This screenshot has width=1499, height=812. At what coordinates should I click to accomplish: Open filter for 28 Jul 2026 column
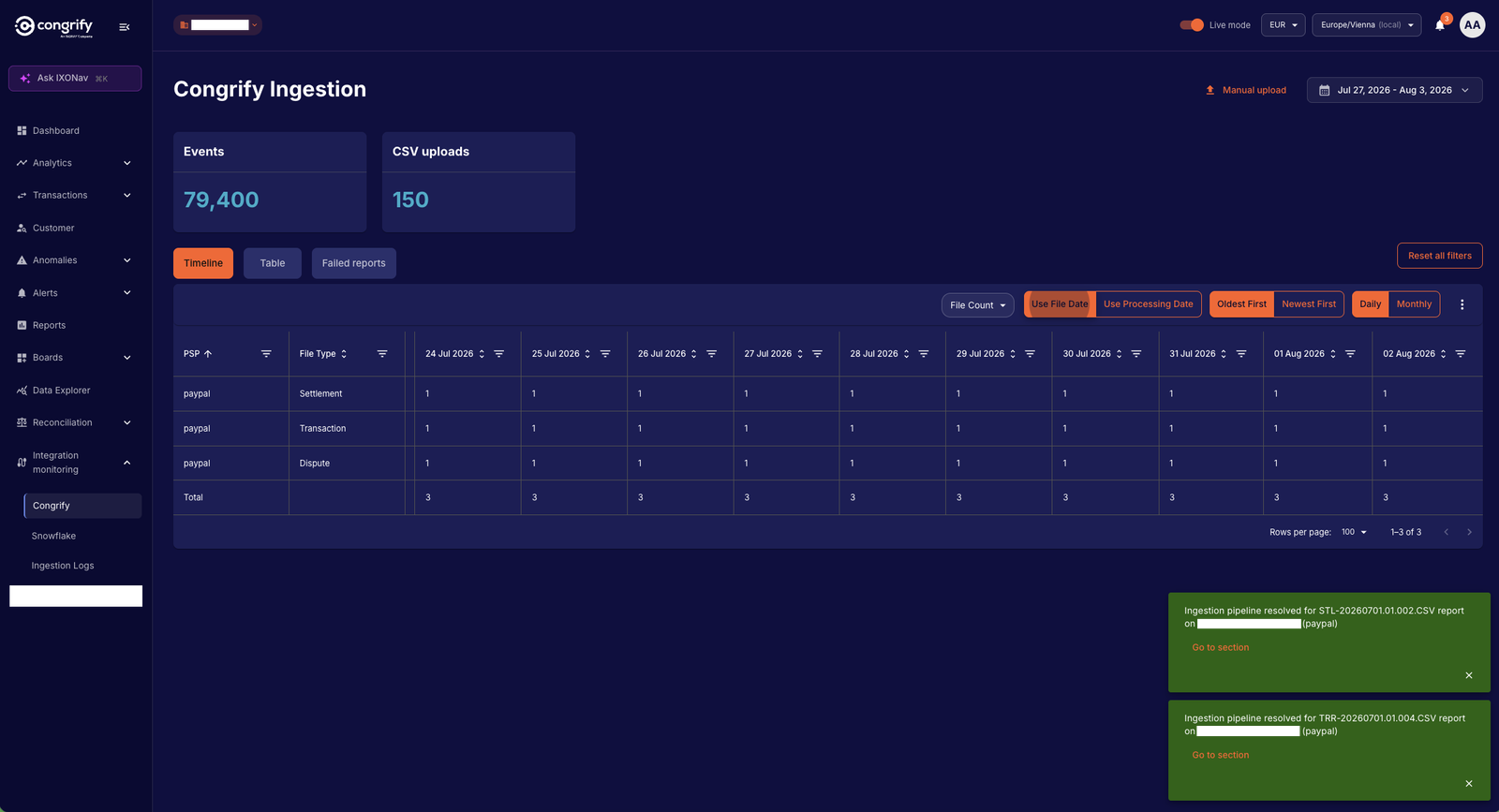[x=924, y=354]
